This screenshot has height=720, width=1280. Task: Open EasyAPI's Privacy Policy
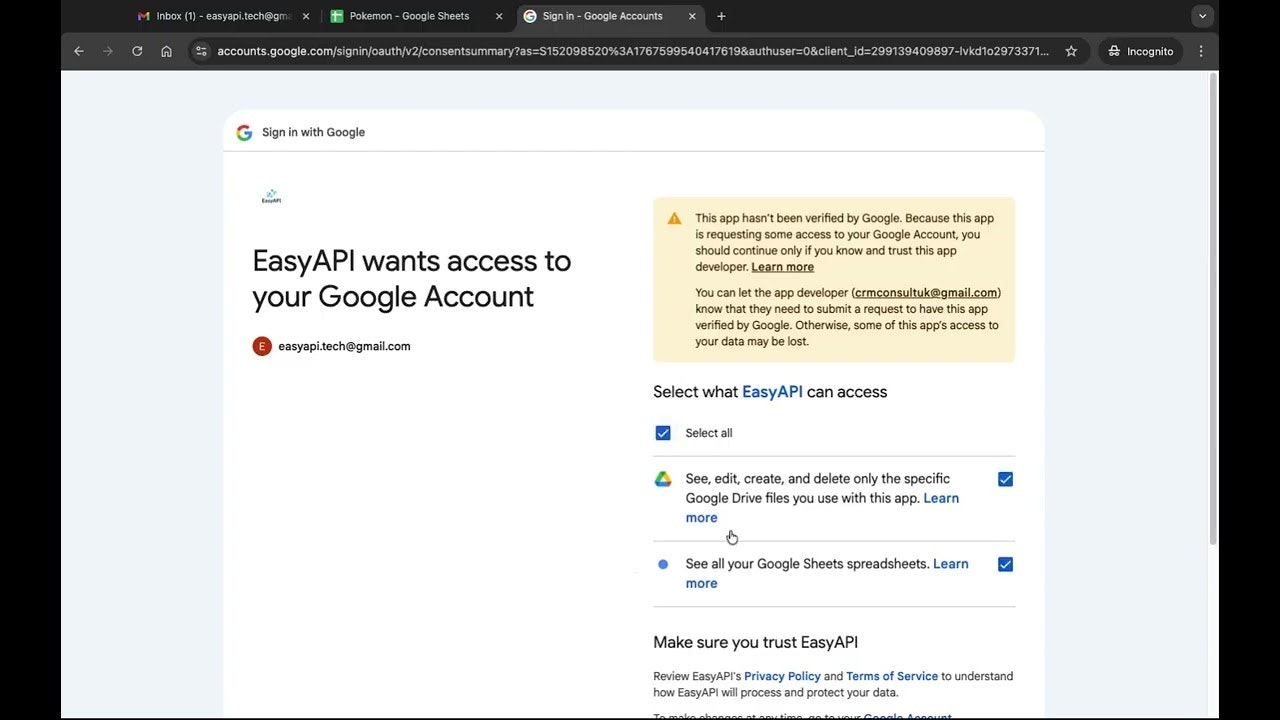pyautogui.click(x=782, y=676)
